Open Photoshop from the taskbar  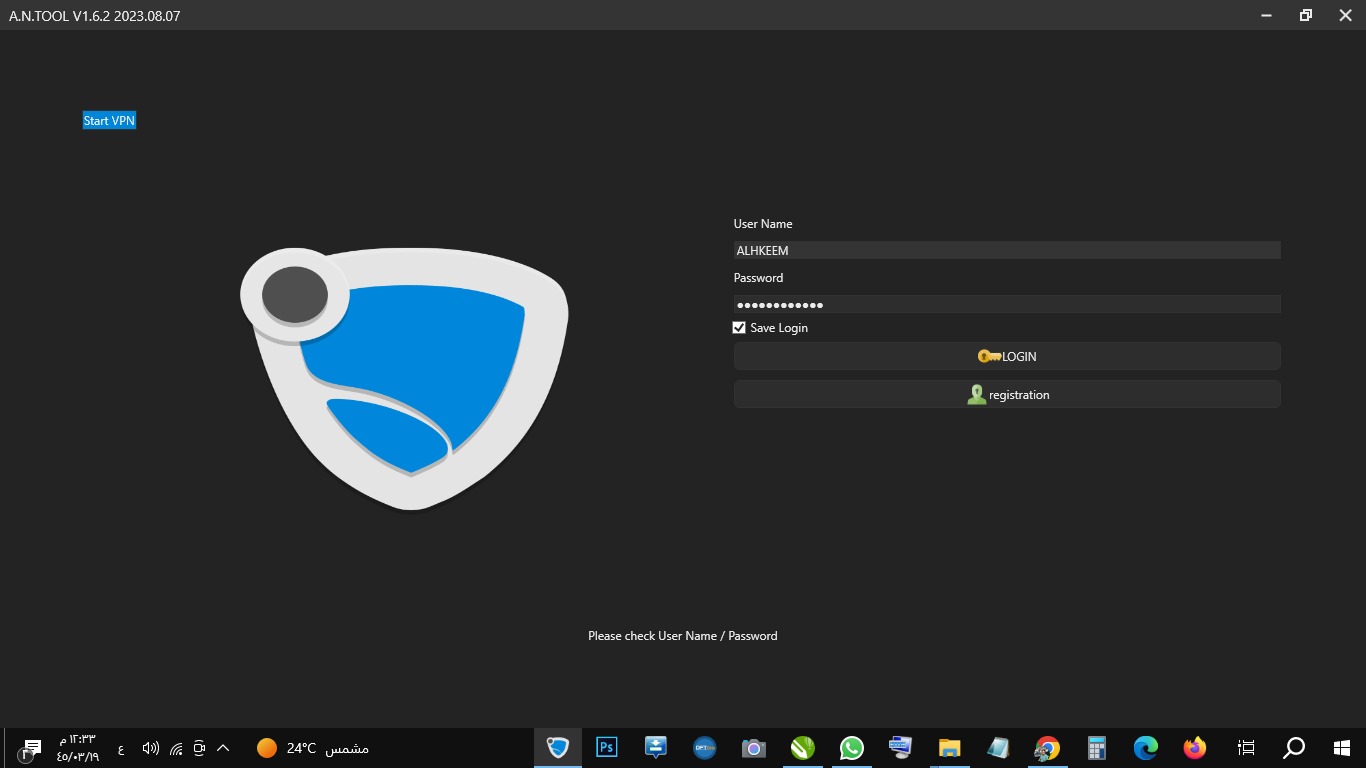pos(606,747)
